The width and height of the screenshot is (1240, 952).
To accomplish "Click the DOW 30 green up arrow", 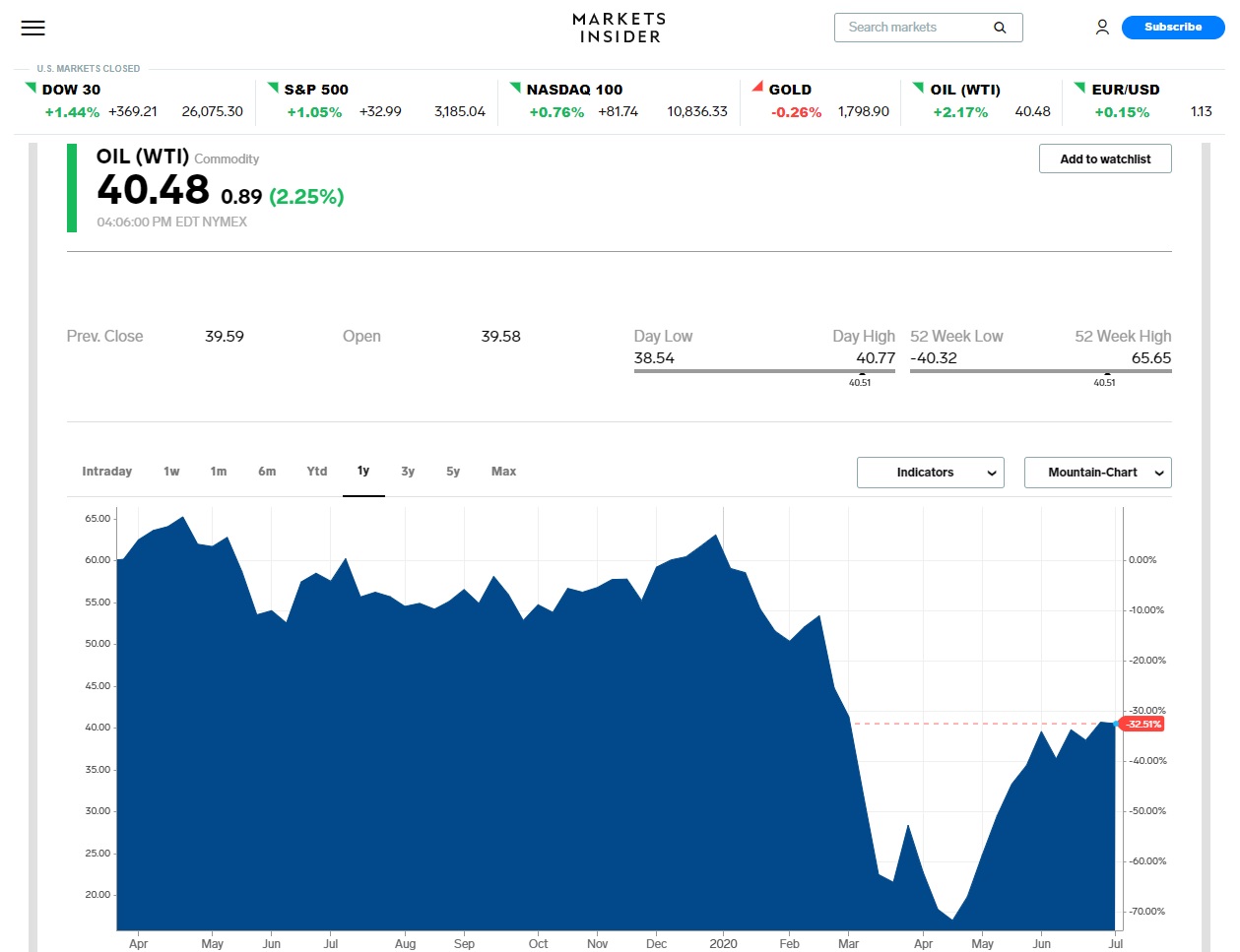I will [31, 88].
